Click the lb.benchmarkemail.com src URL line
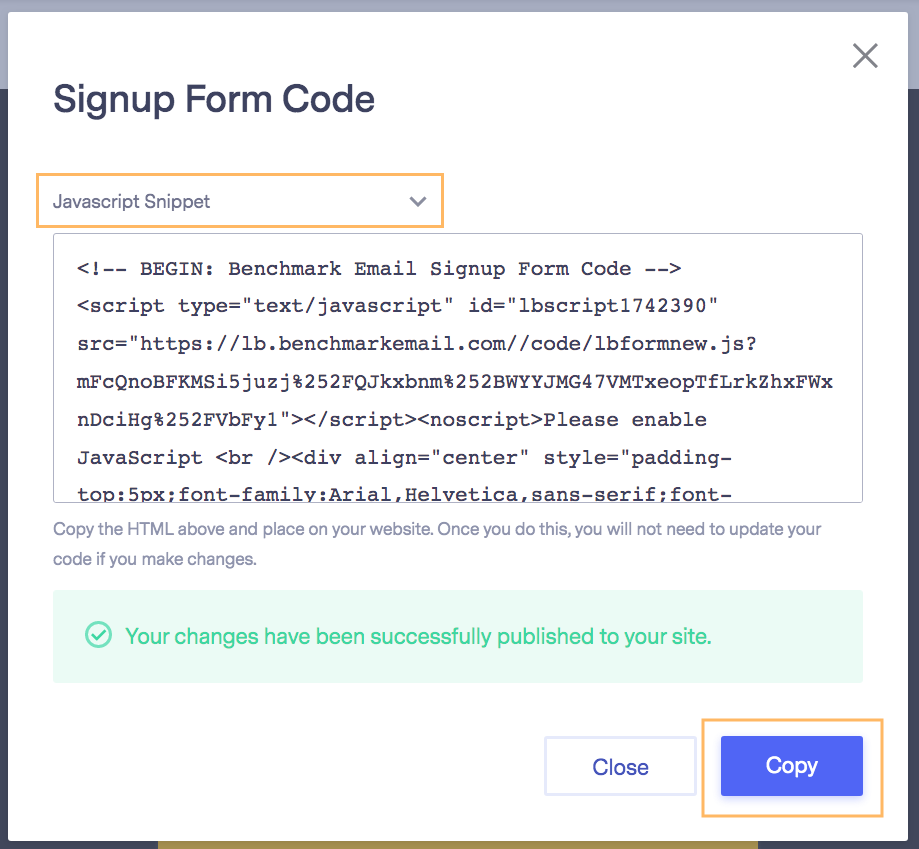 click(417, 344)
